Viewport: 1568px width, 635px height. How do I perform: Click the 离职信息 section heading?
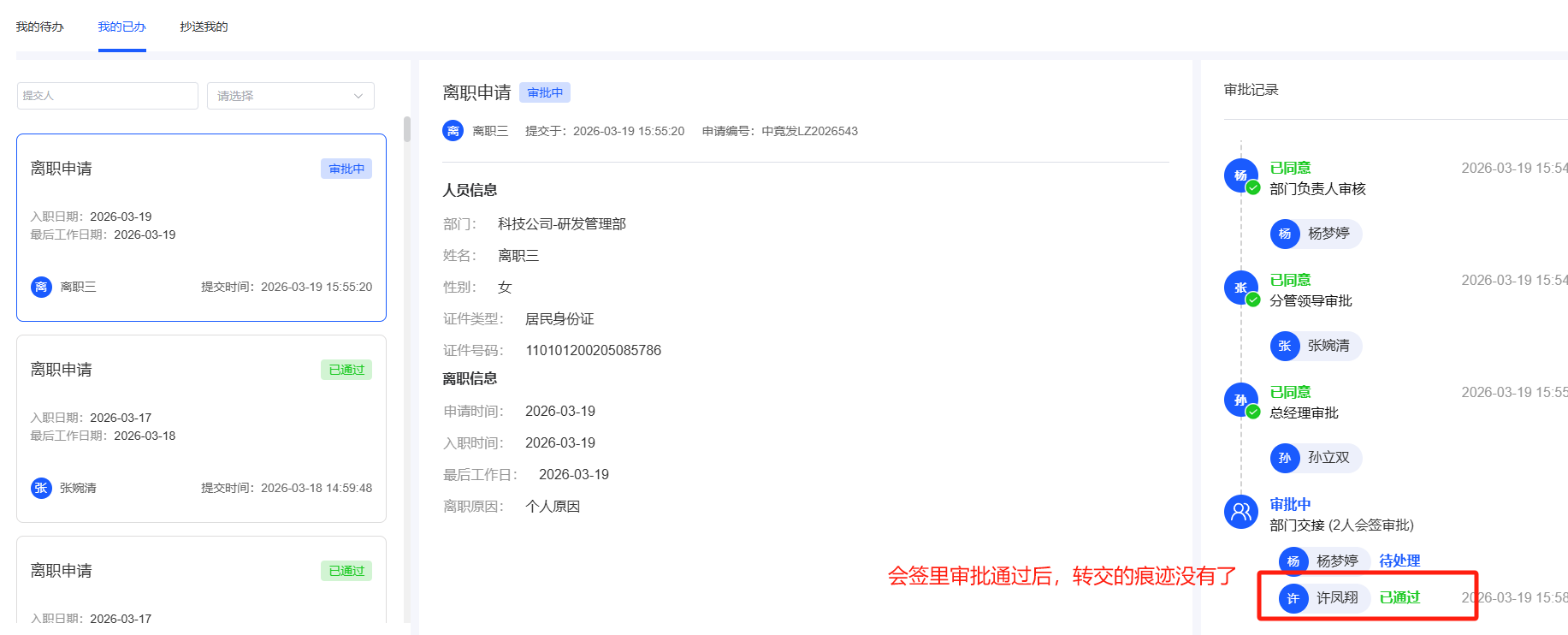[470, 378]
